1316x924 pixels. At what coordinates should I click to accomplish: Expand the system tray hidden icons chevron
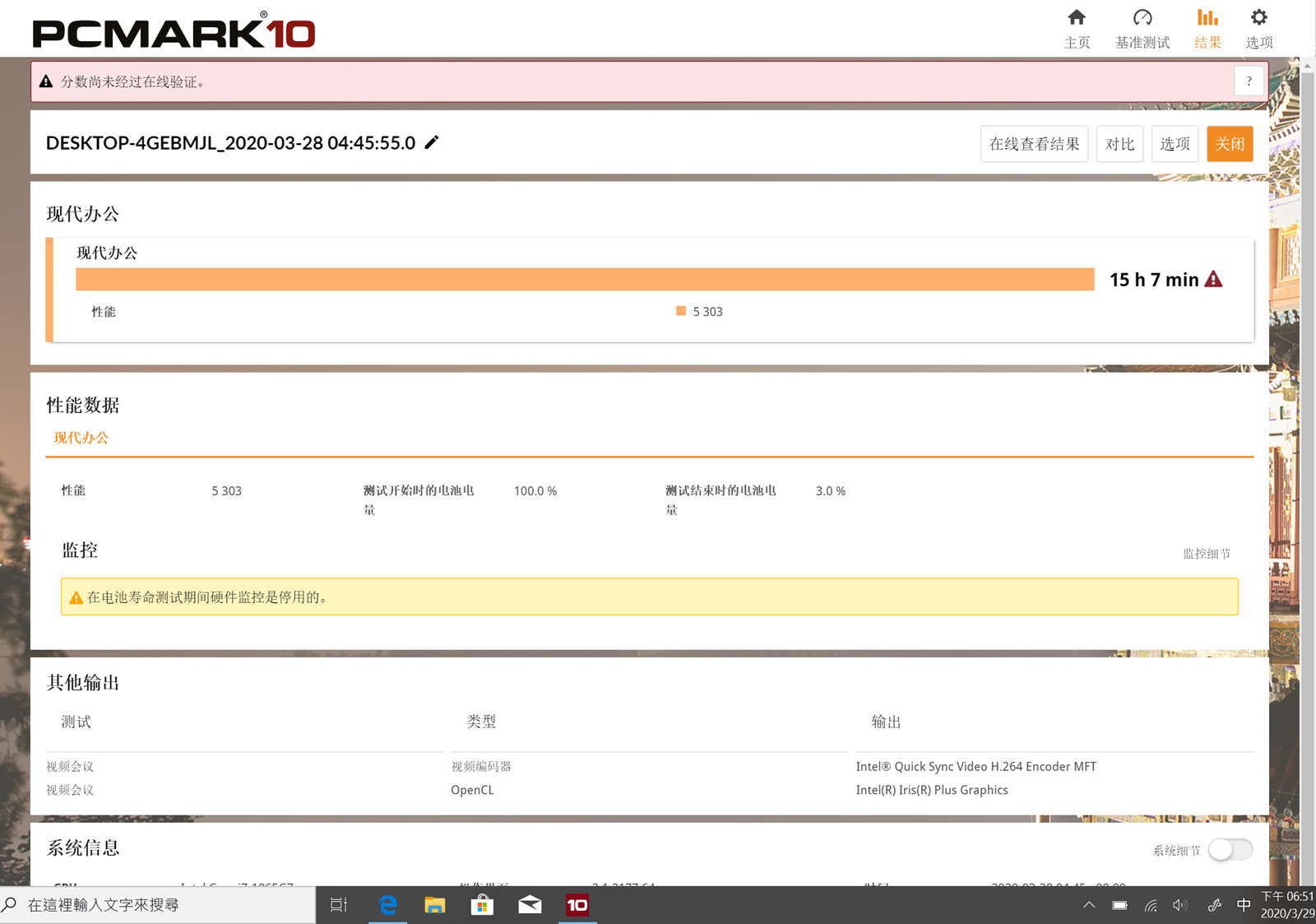click(1089, 905)
